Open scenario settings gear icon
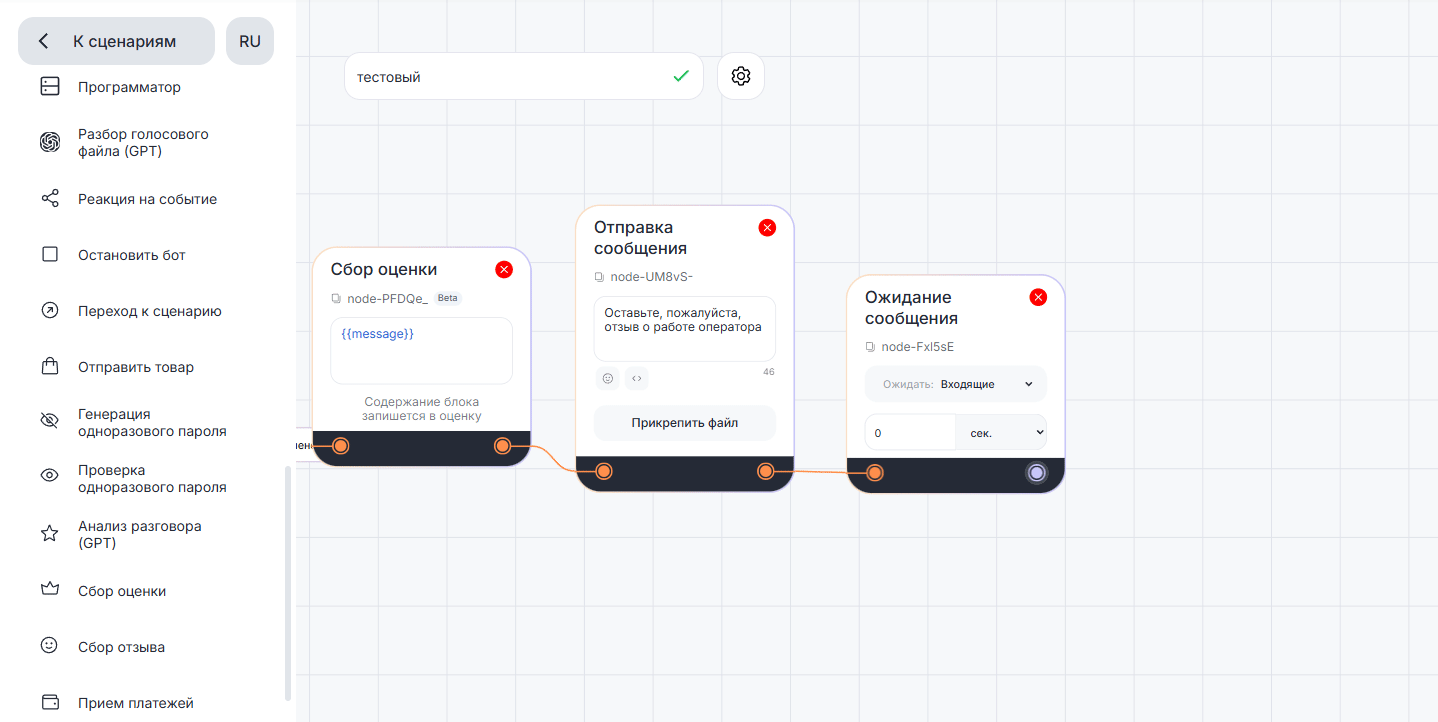This screenshot has height=722, width=1438. coord(741,76)
